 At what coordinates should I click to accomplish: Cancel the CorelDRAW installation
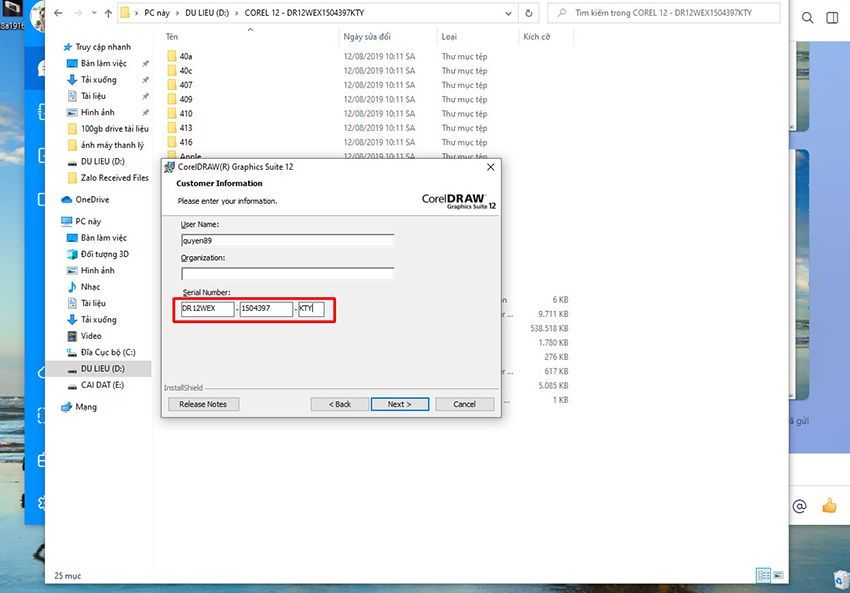pyautogui.click(x=465, y=404)
